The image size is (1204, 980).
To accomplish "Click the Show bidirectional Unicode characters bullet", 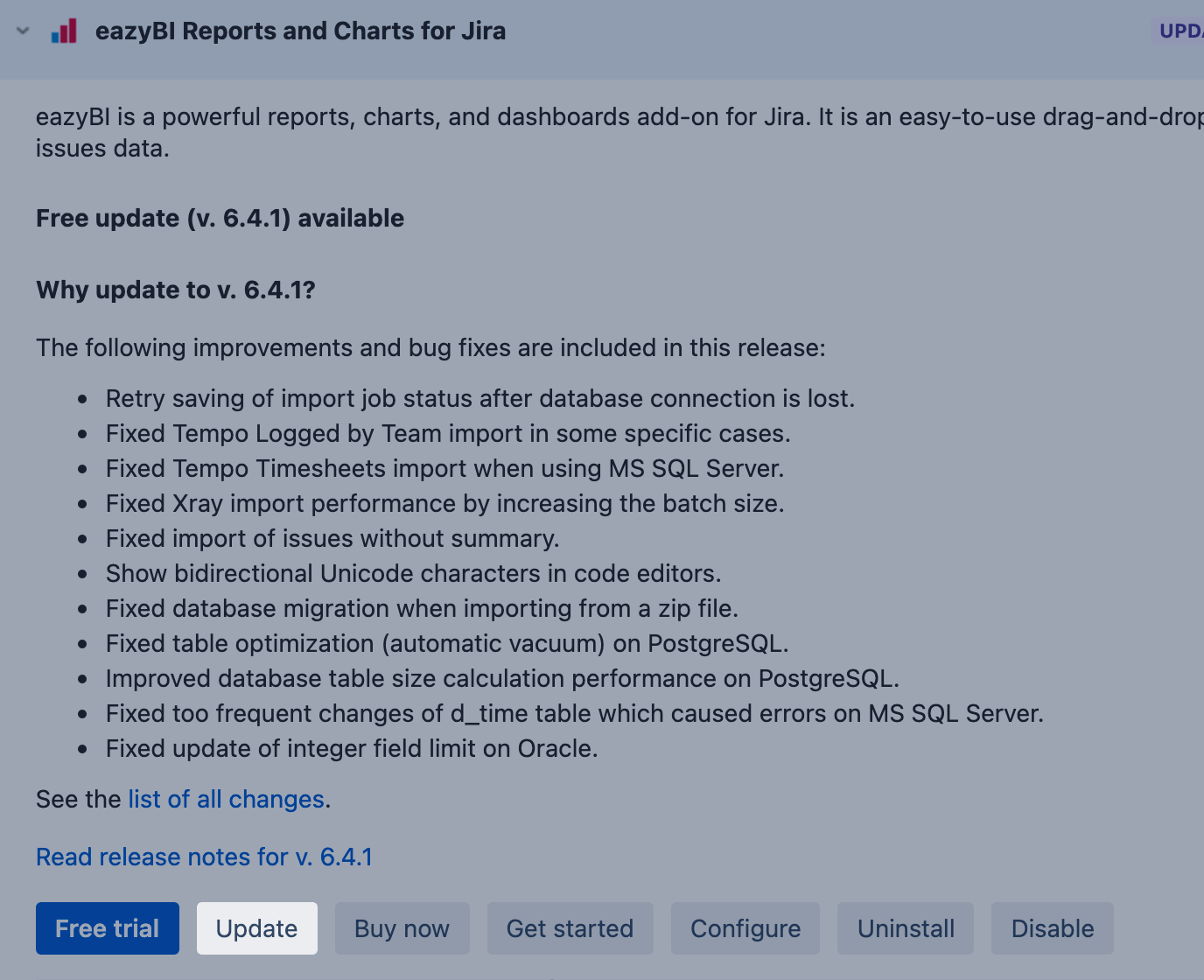I will (x=413, y=574).
